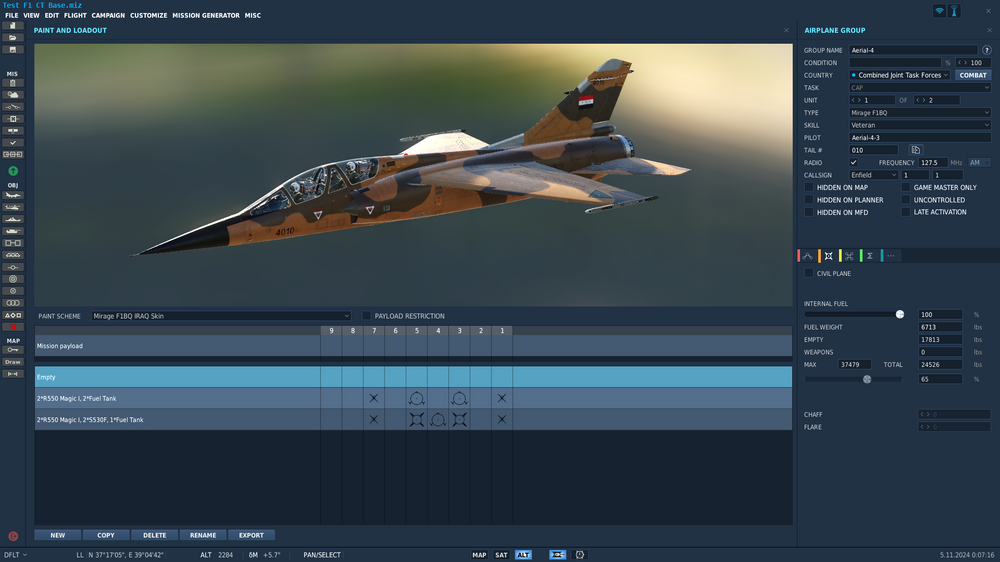Open the MISSION GENERATOR menu
Image resolution: width=1000 pixels, height=562 pixels.
point(206,15)
